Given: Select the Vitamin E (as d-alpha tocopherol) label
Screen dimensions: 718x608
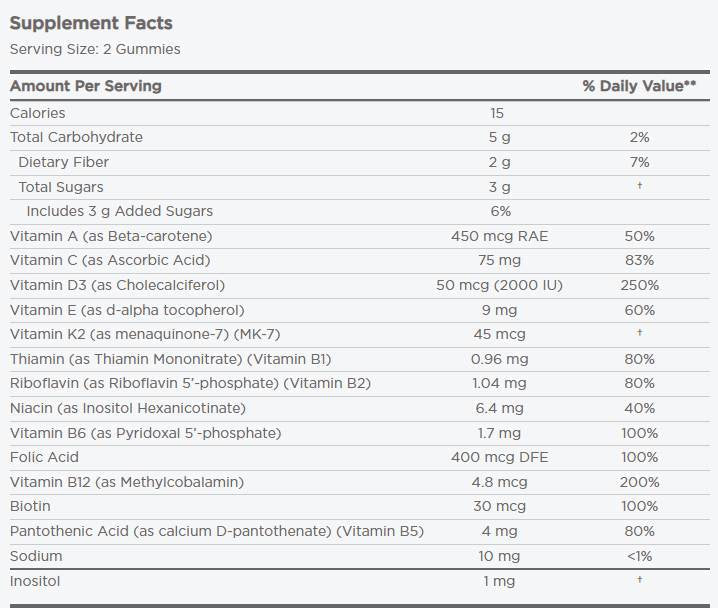Looking at the screenshot, I should (127, 310).
